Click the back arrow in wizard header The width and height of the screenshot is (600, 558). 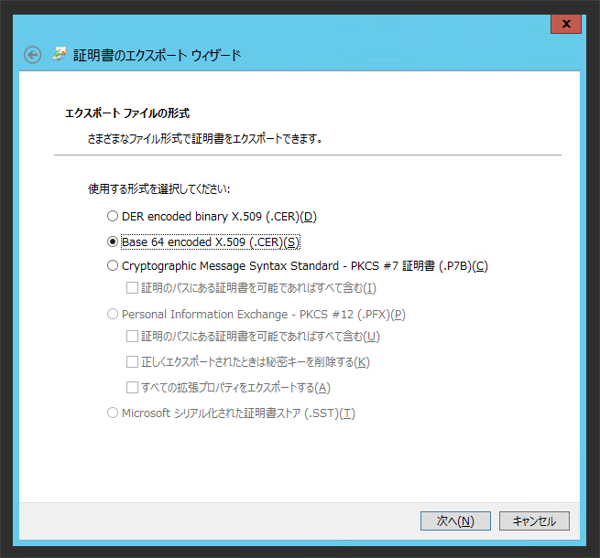[33, 55]
